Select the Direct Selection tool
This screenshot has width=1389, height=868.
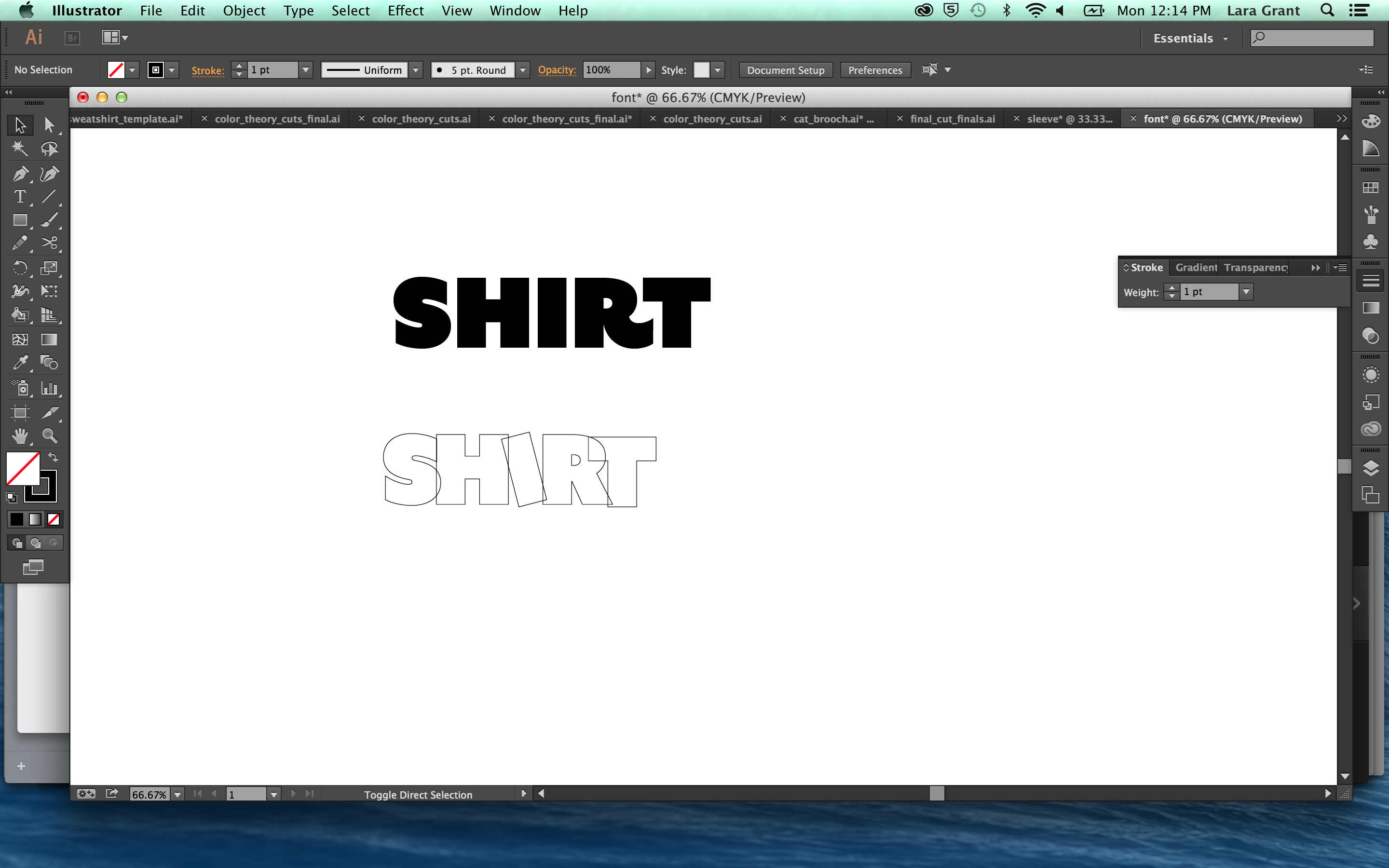(49, 125)
